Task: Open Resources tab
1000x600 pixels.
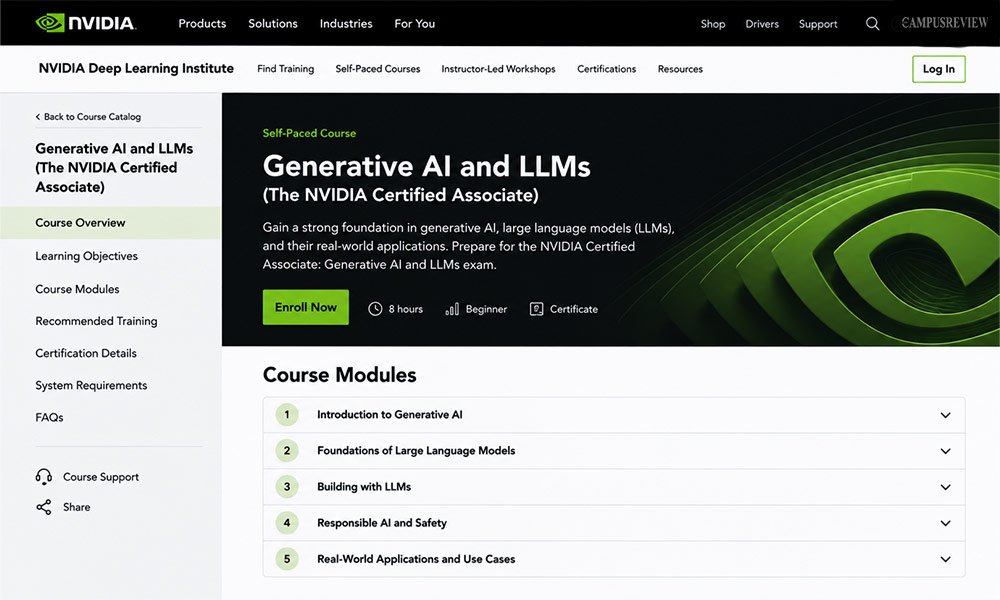Action: 680,69
